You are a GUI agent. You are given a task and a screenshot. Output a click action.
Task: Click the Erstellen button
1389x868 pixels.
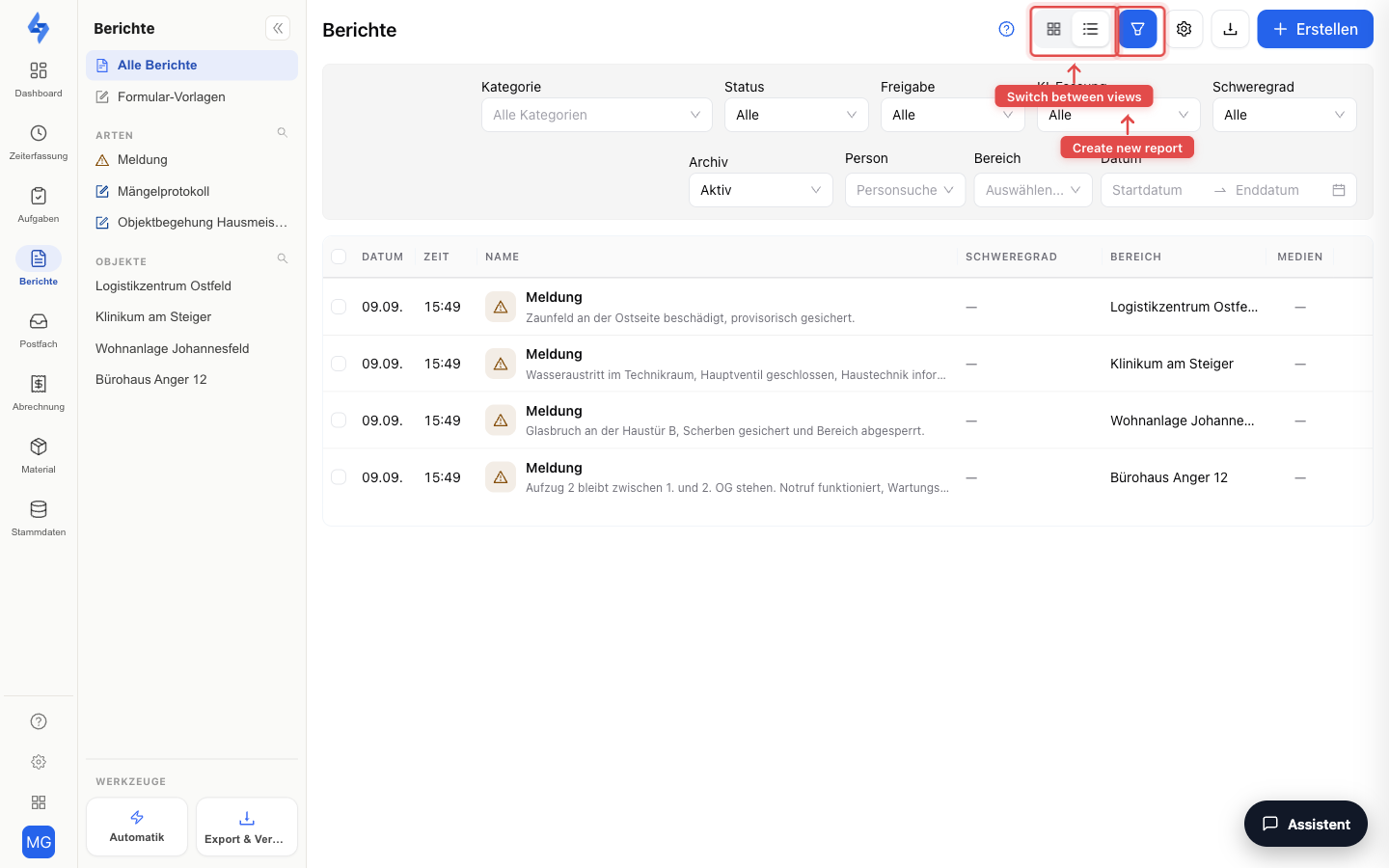coord(1316,29)
